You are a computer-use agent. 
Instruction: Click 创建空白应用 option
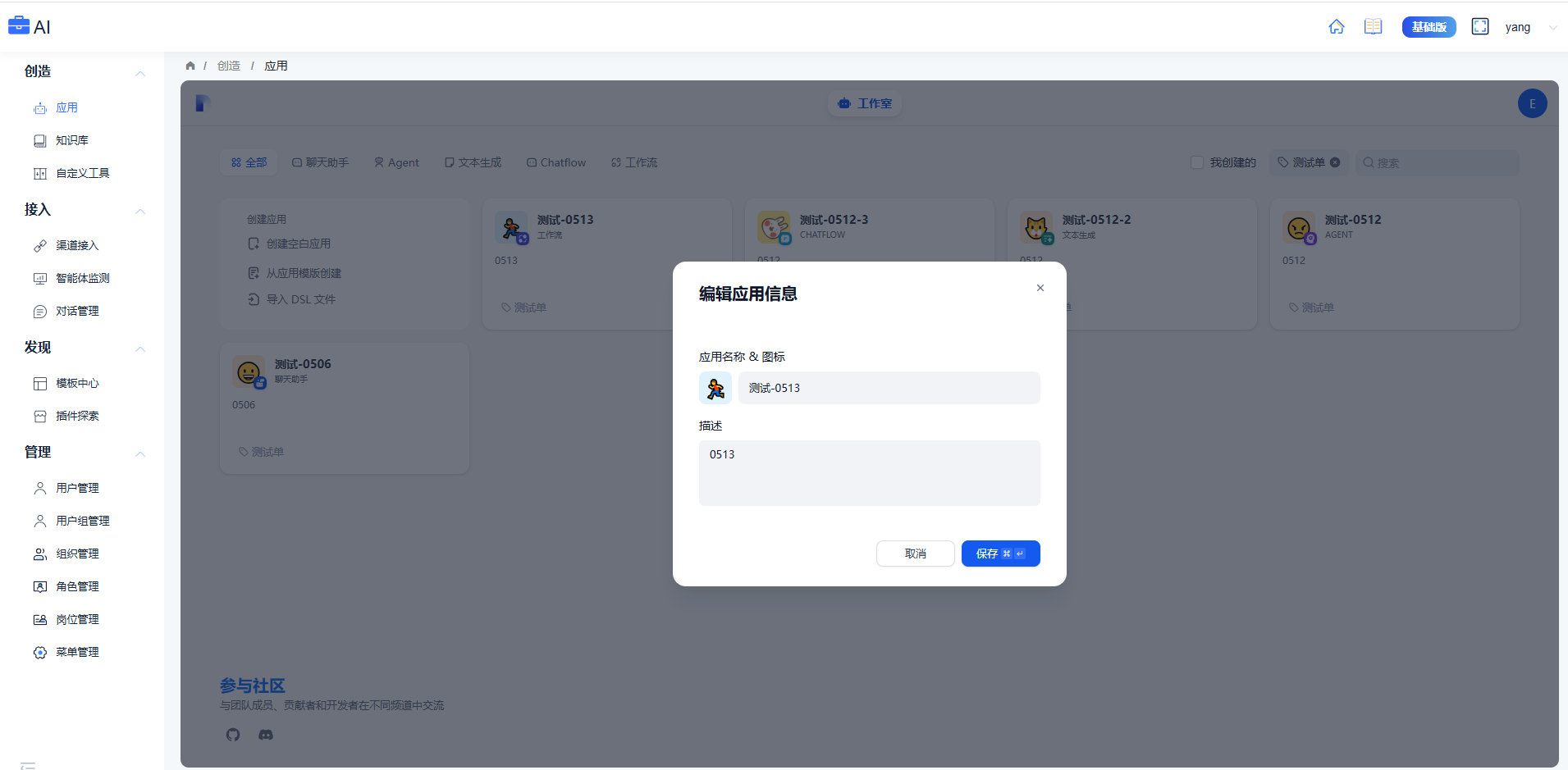[x=290, y=244]
